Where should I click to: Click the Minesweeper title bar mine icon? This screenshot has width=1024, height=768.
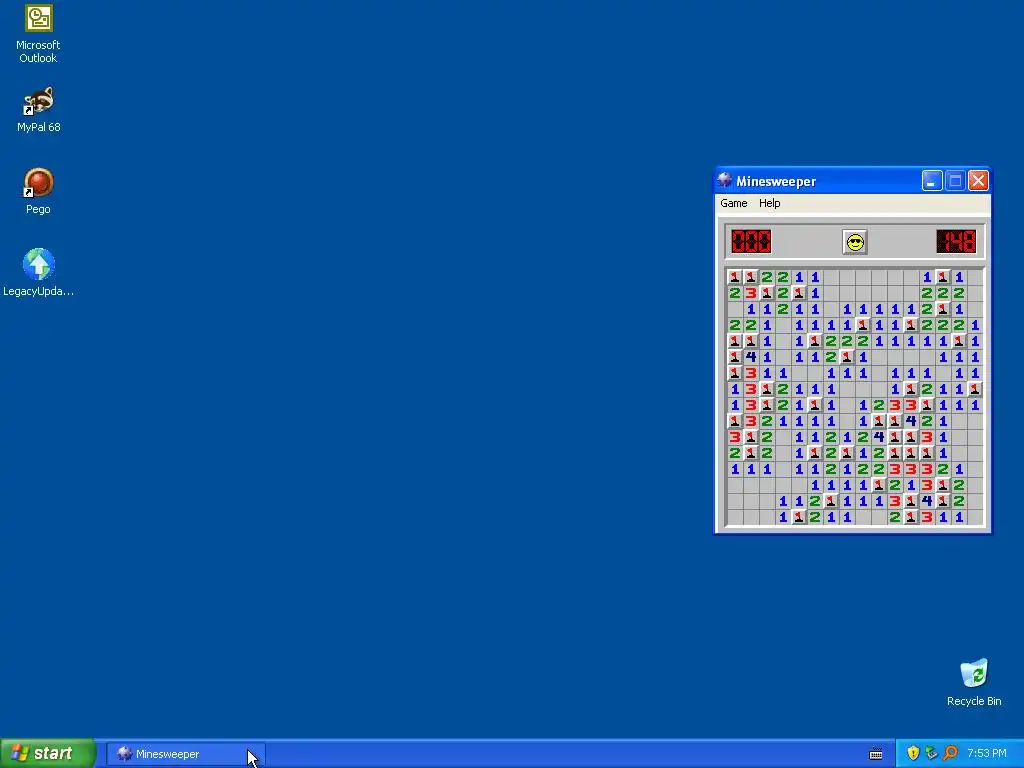click(x=725, y=180)
